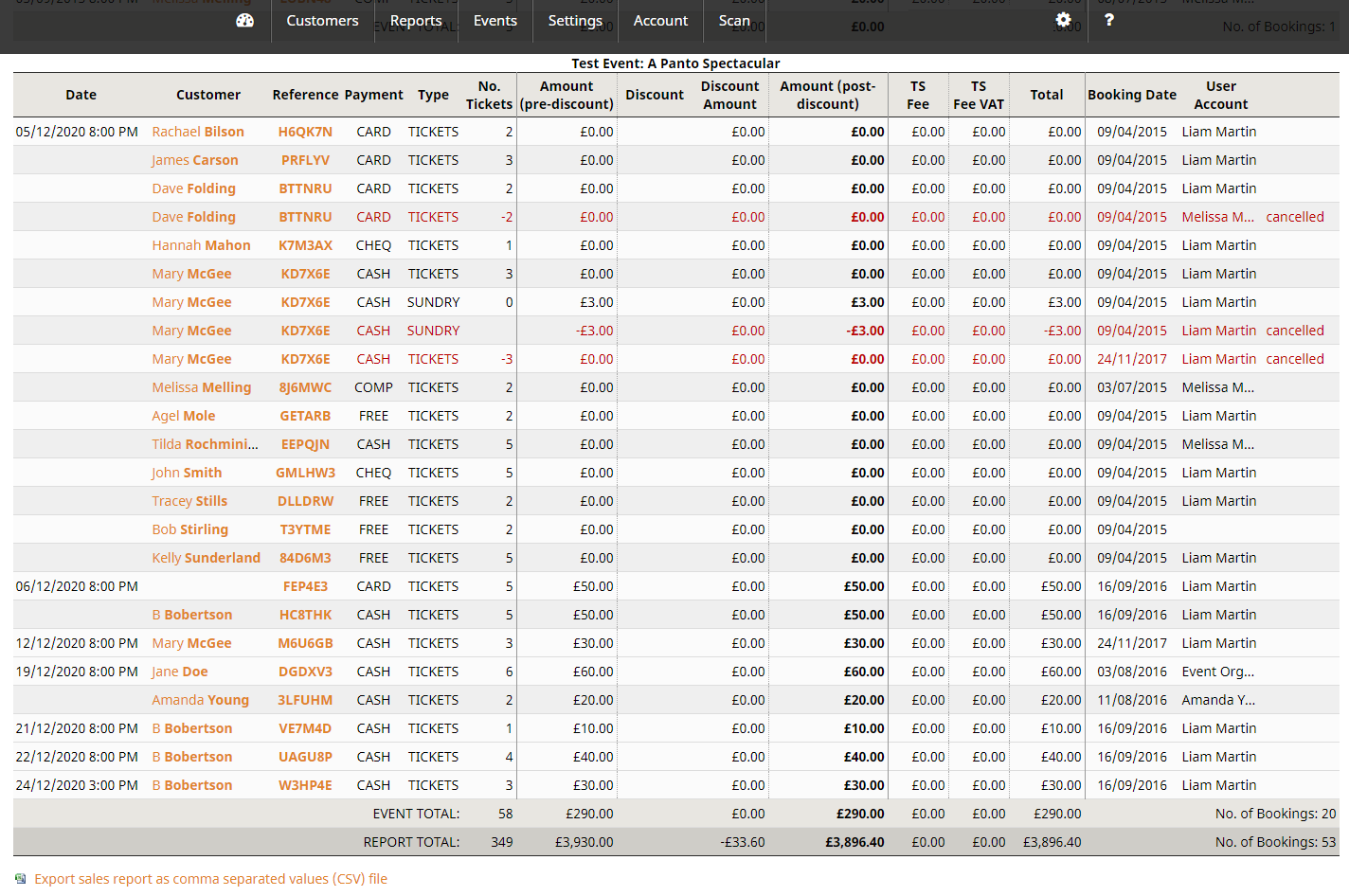
Task: Open the Customers menu
Action: tap(322, 21)
